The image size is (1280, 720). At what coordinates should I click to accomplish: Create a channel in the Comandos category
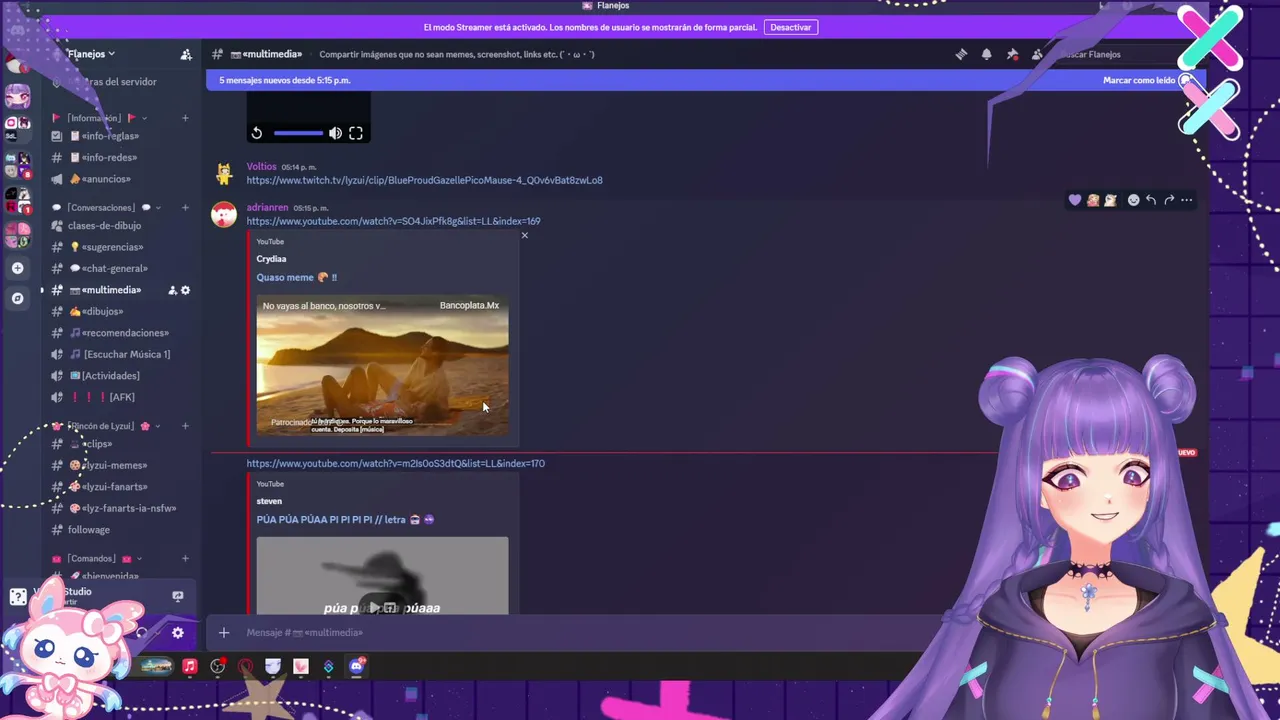point(185,558)
